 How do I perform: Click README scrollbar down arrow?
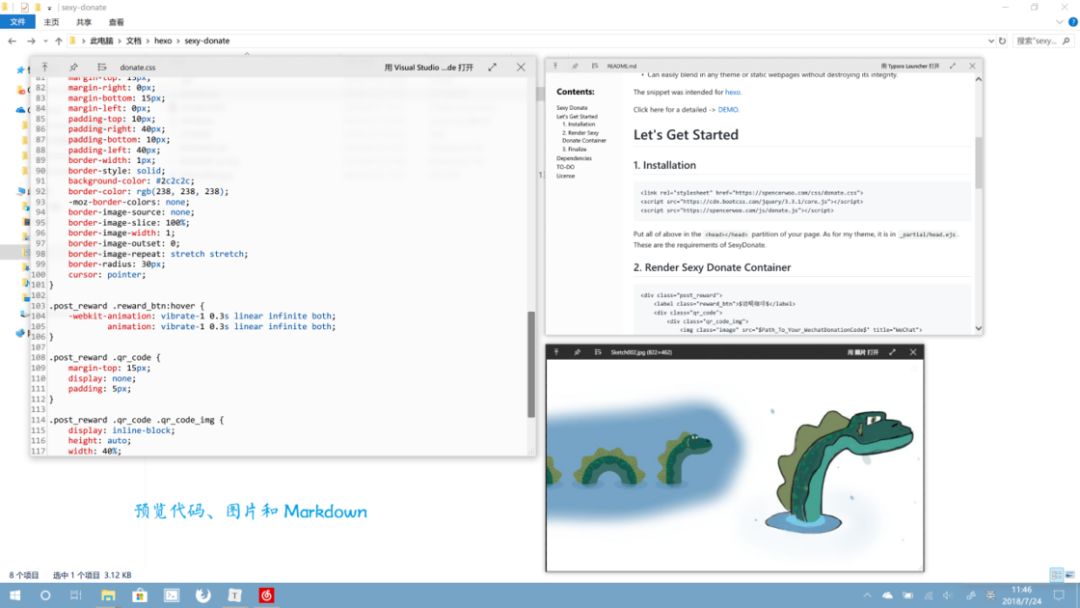tap(979, 328)
